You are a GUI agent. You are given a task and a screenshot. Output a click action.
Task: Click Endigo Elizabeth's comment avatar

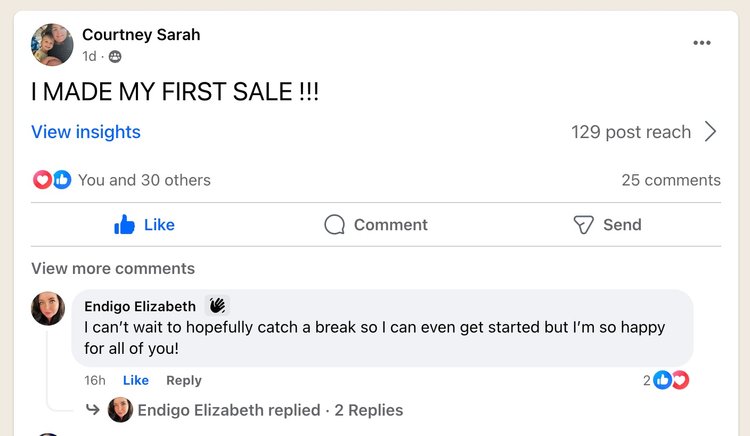48,309
